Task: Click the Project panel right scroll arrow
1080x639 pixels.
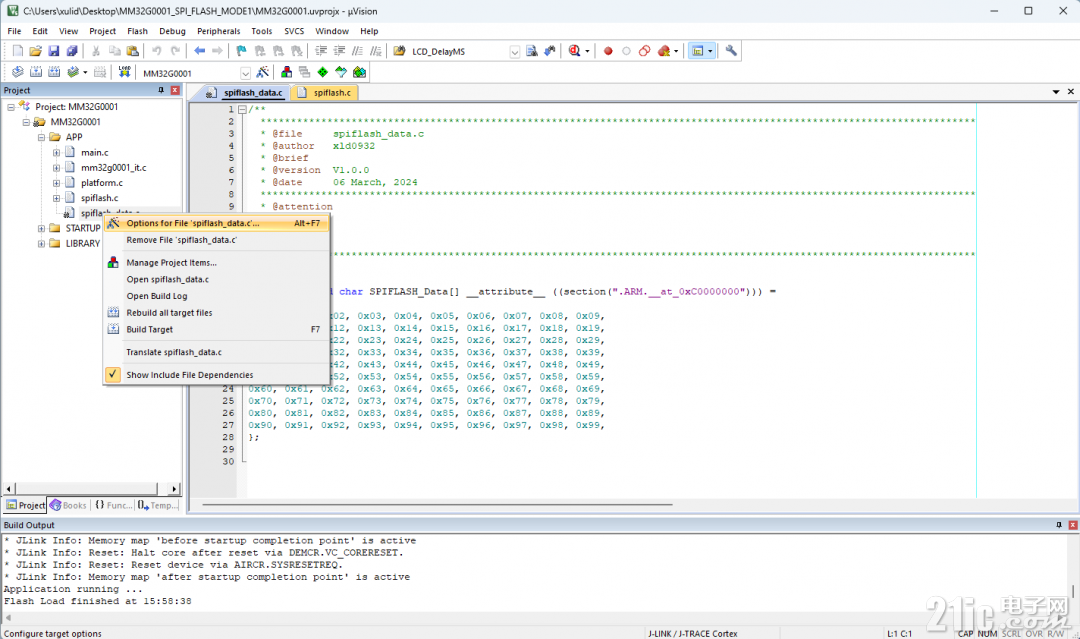Action: pos(174,489)
